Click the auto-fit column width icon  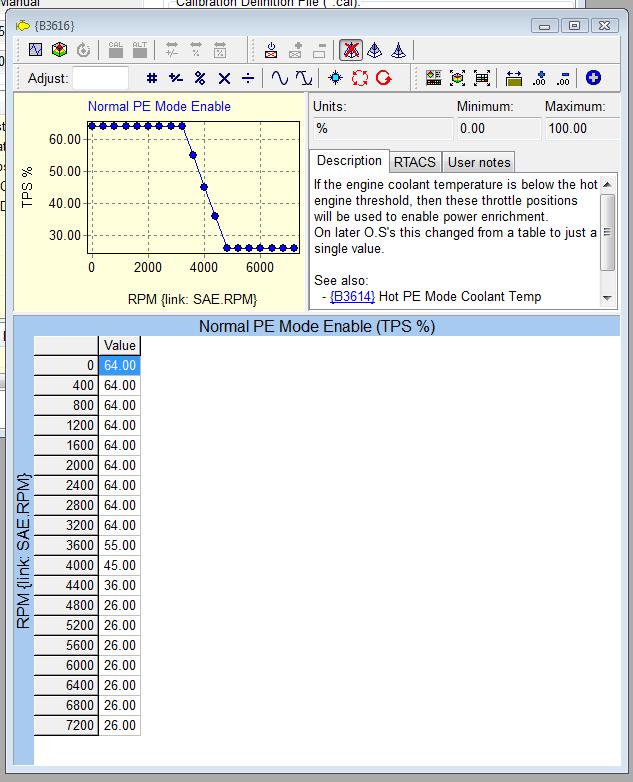[514, 78]
